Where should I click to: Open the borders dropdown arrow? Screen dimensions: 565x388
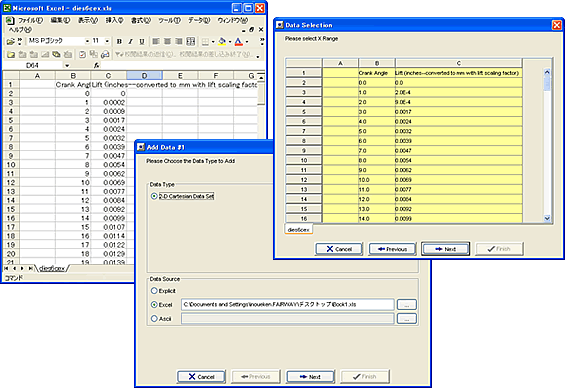pos(213,42)
